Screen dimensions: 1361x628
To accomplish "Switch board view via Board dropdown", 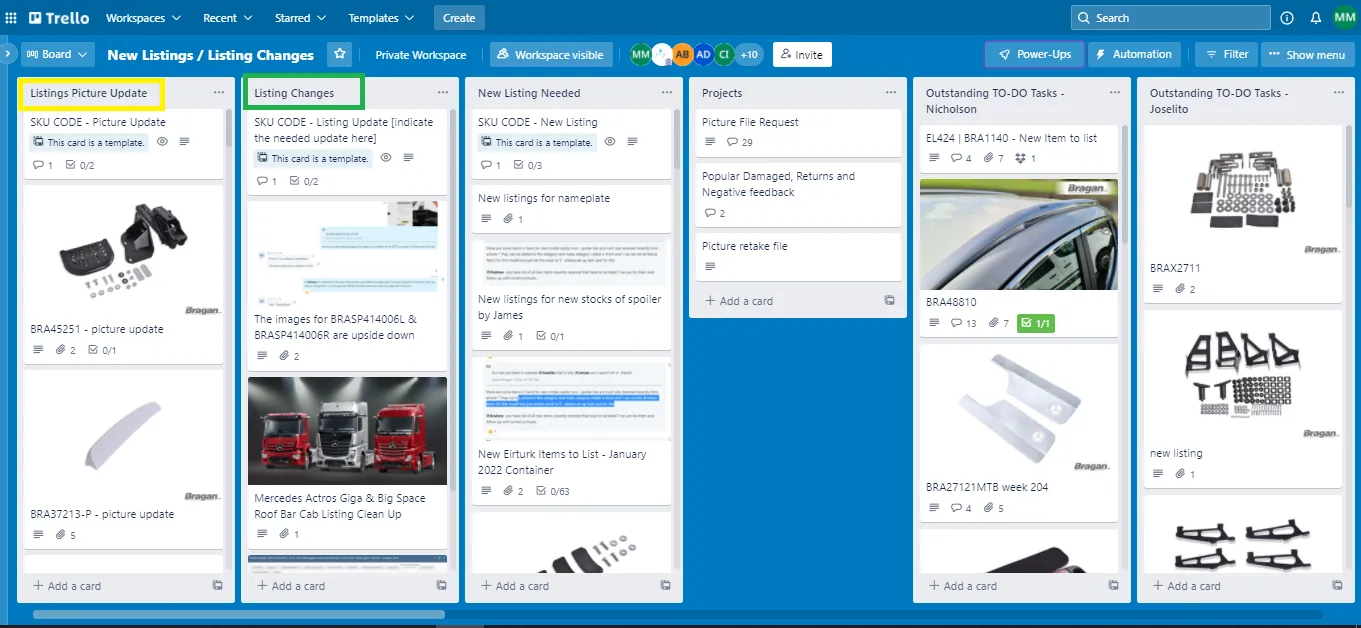I will [x=57, y=54].
